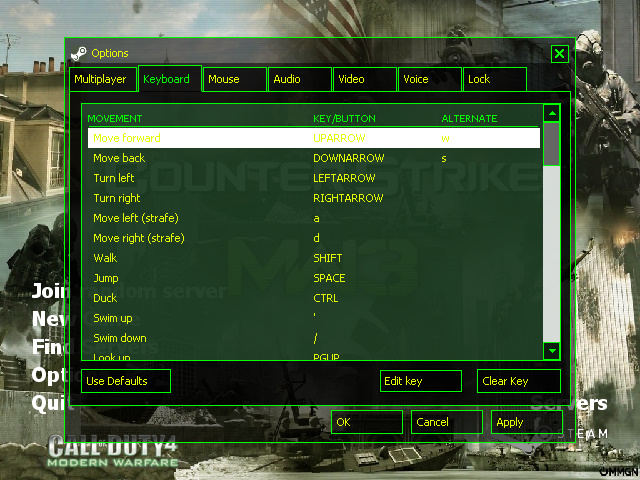640x480 pixels.
Task: Click the Edit key button
Action: [421, 381]
